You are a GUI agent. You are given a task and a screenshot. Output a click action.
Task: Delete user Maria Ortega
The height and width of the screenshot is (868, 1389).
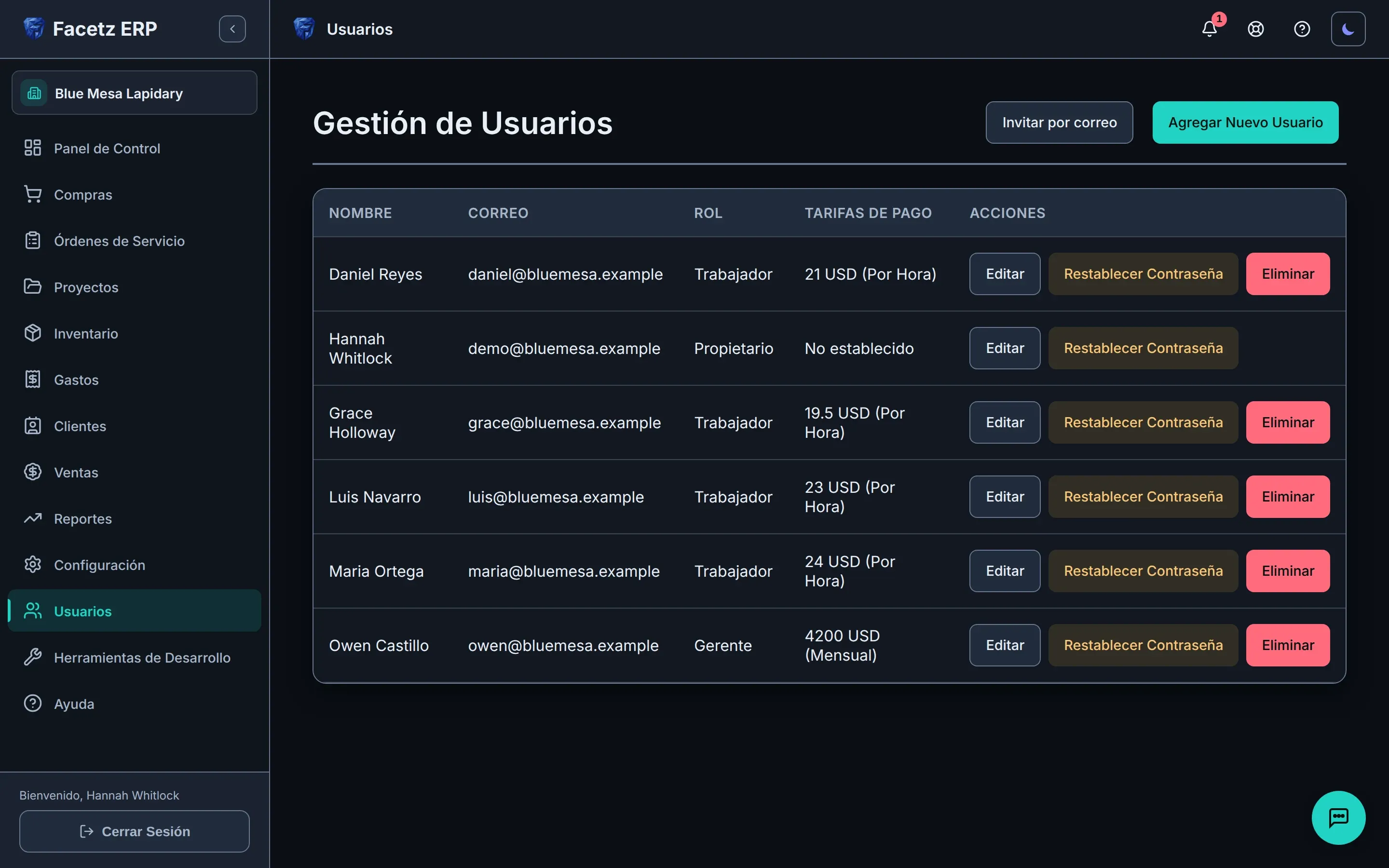coord(1287,570)
